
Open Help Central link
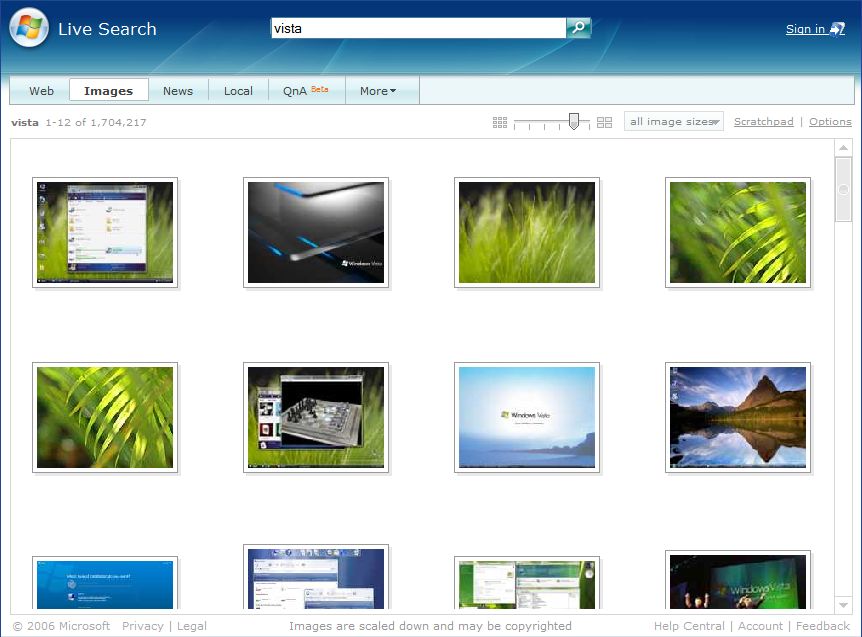pos(689,626)
